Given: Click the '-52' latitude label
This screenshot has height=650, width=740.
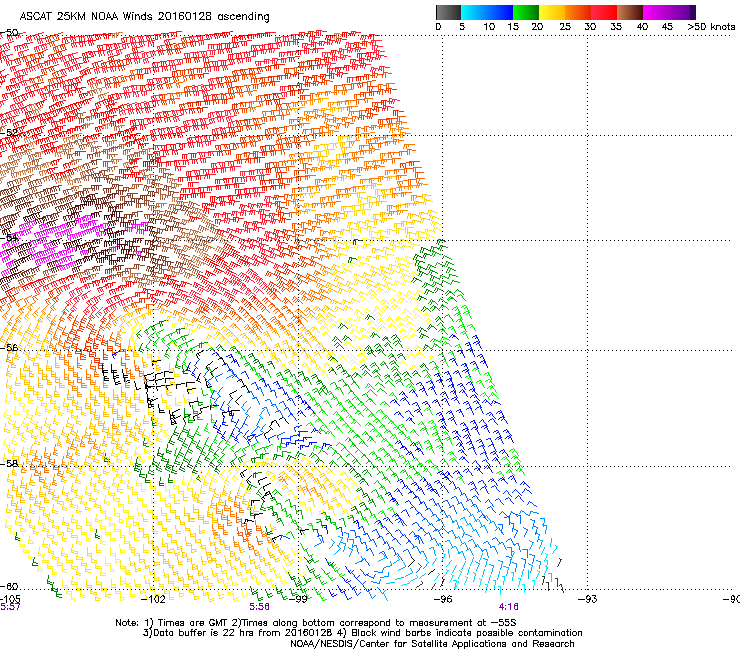Looking at the screenshot, I should pos(9,133).
